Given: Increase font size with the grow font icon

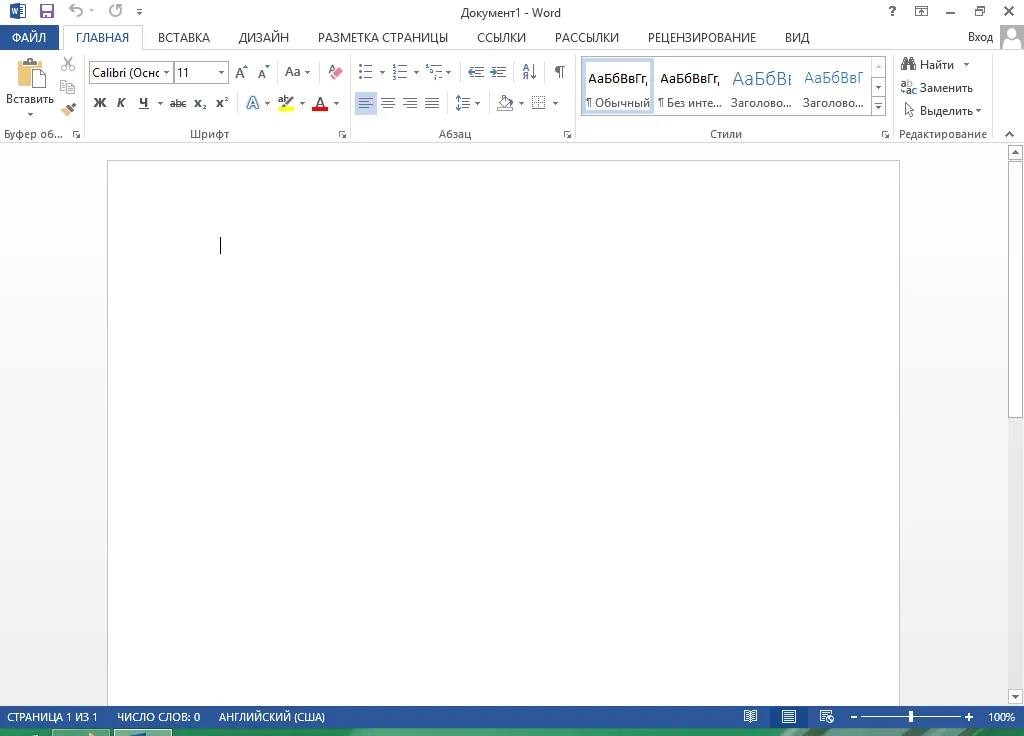Looking at the screenshot, I should point(241,72).
